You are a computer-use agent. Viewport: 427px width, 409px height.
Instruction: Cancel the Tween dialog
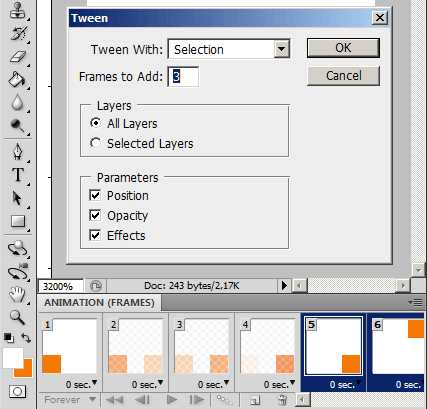coord(343,76)
